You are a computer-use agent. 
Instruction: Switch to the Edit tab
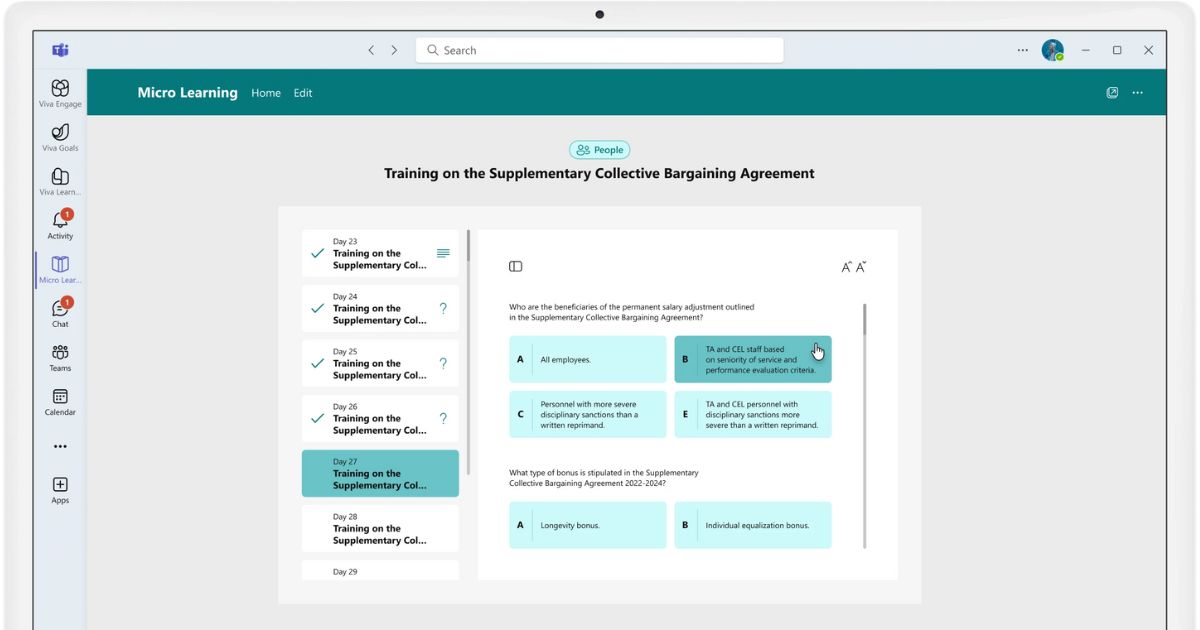pos(303,93)
